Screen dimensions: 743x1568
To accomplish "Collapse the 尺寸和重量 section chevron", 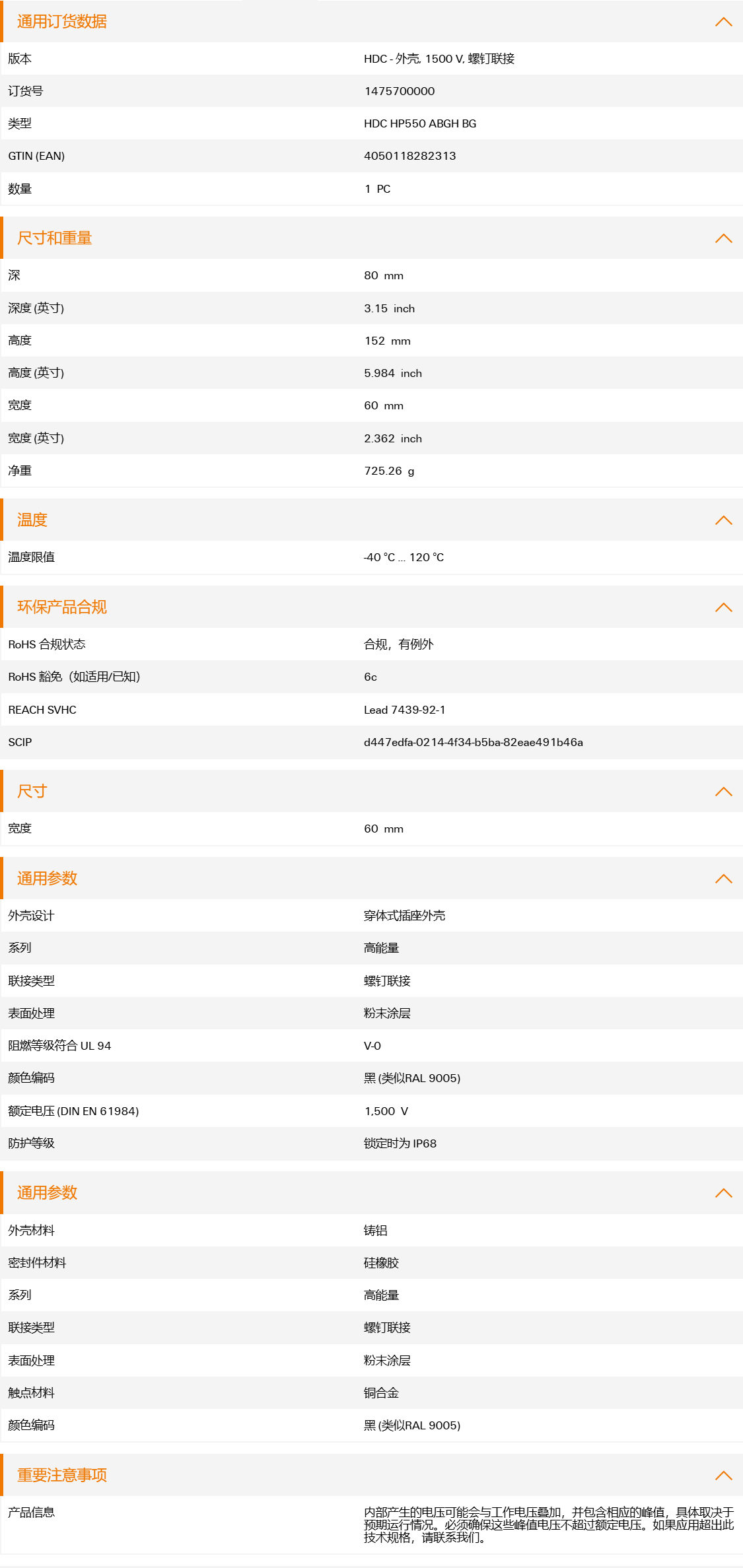I will [724, 238].
